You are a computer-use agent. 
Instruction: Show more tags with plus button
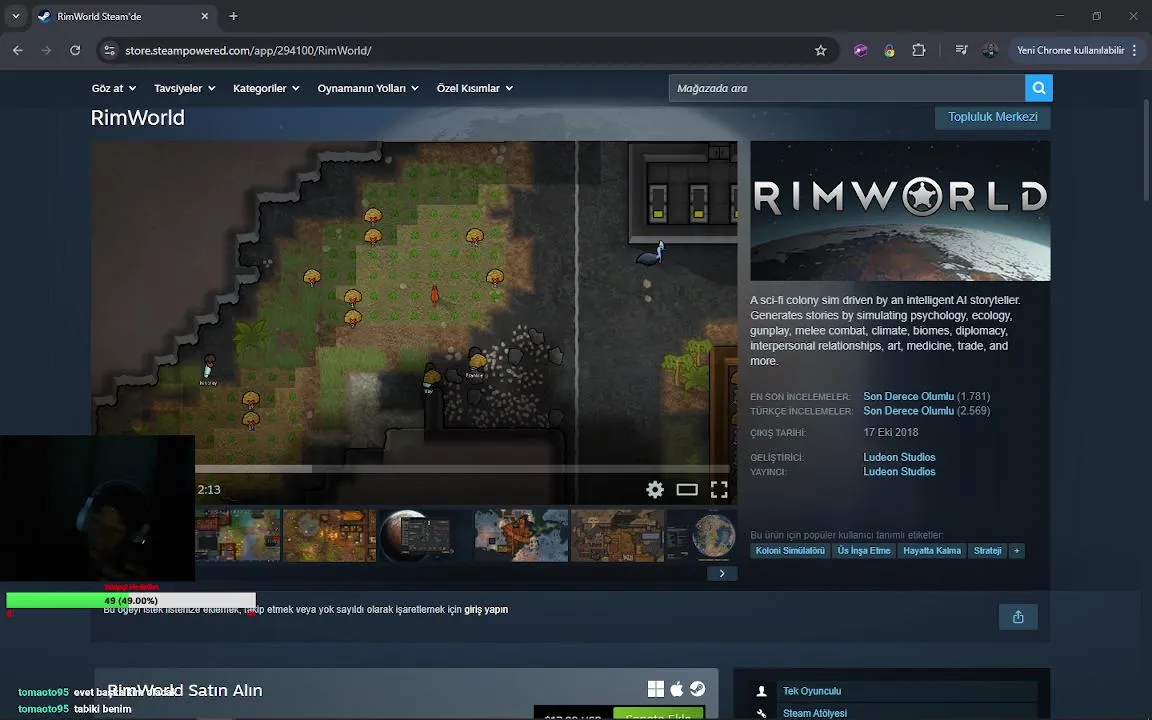tap(1017, 551)
